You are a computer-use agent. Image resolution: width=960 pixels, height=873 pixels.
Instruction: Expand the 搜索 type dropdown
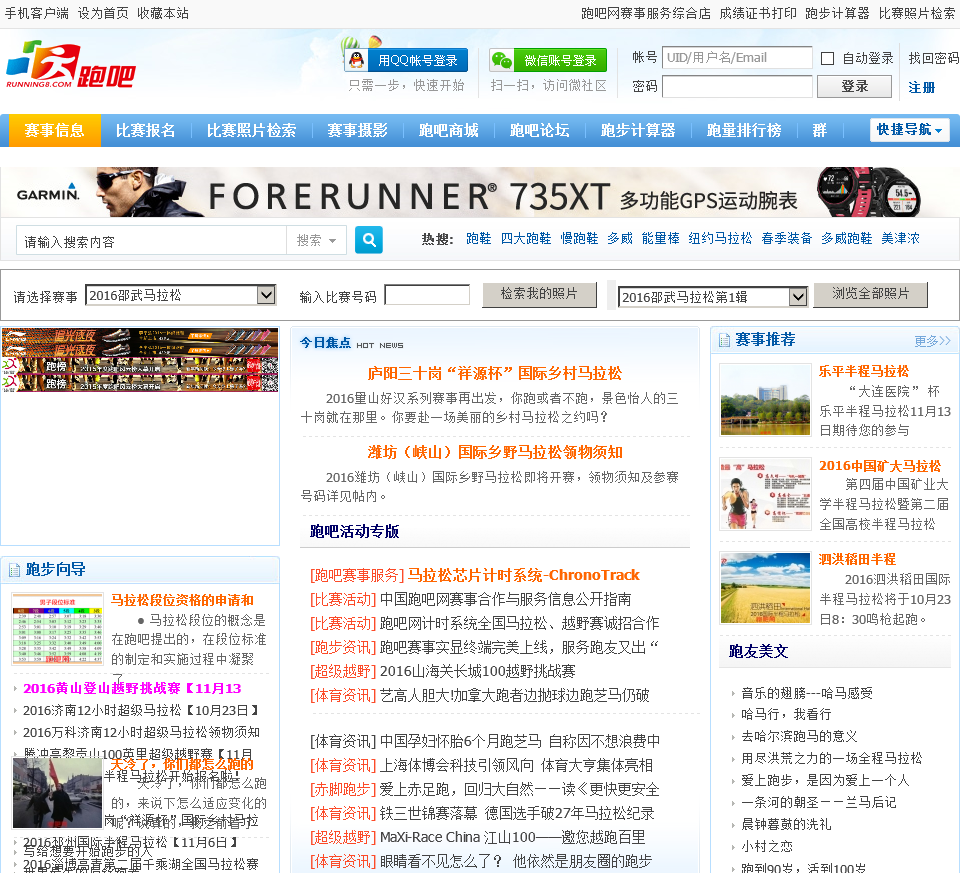click(x=316, y=241)
